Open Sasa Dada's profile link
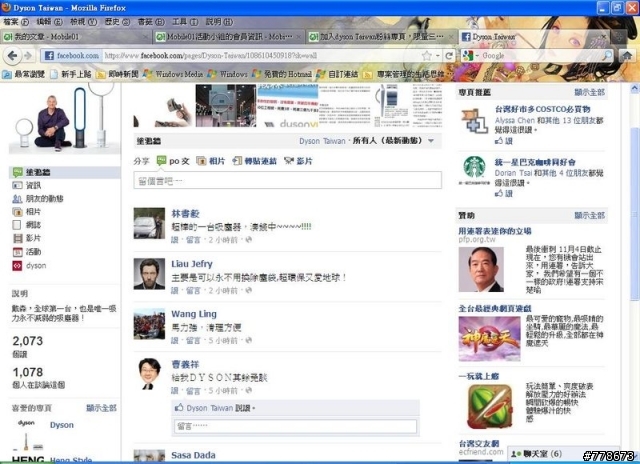Viewport: 640px width, 464px height. point(193,455)
